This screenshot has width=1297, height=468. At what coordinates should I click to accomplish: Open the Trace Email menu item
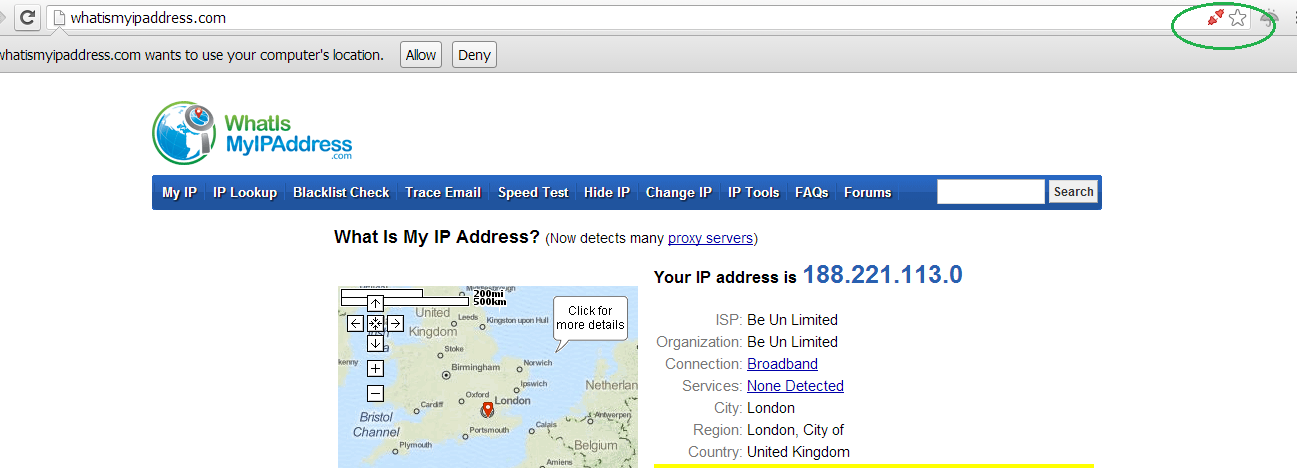(x=443, y=192)
